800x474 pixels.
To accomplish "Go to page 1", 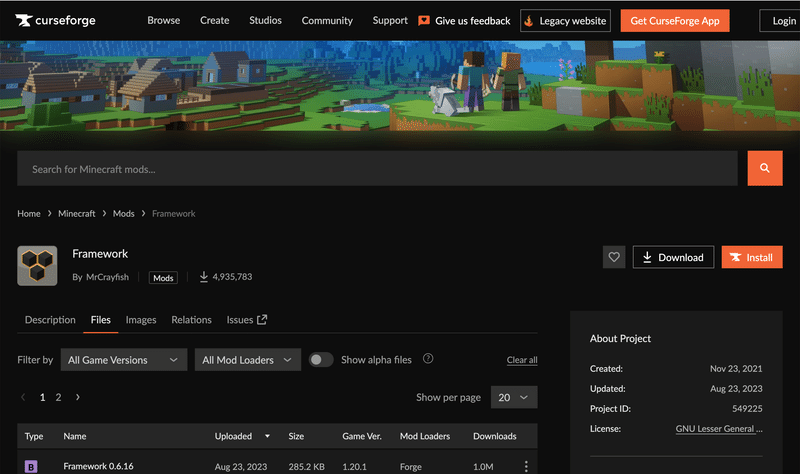I will pos(42,397).
